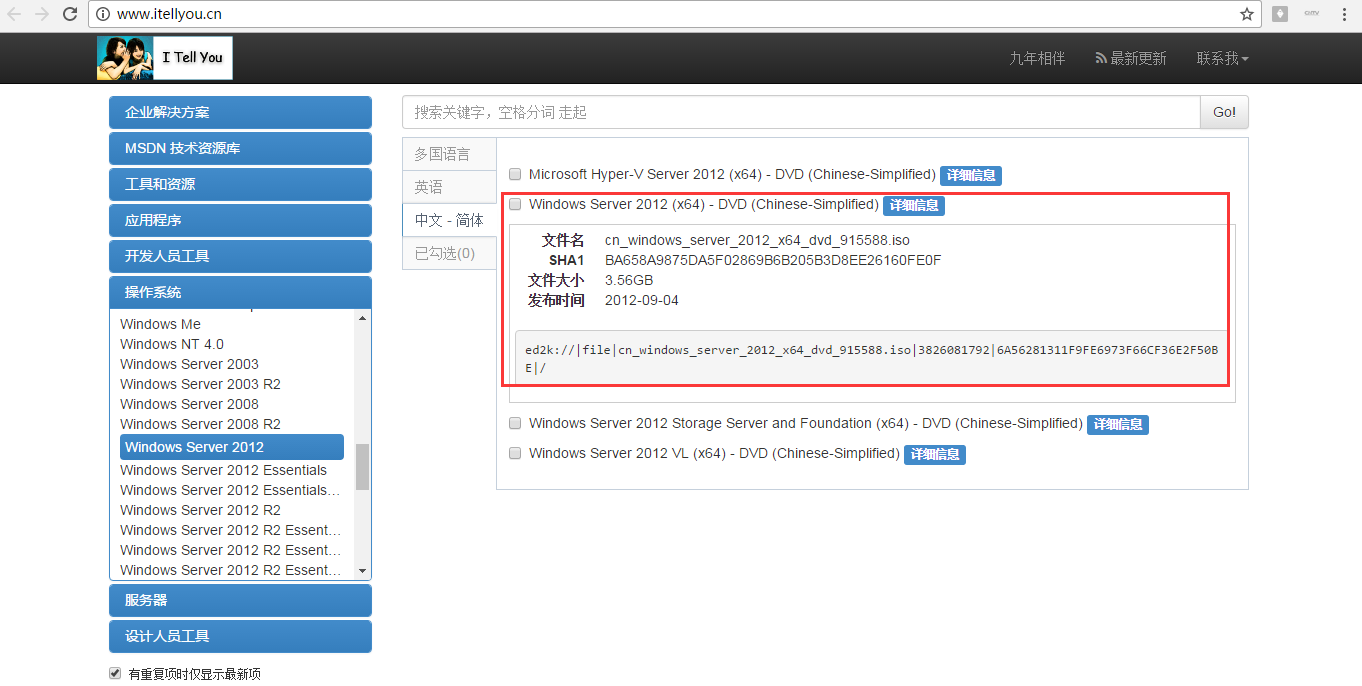Switch to the 多国语言 tab

pos(449,154)
